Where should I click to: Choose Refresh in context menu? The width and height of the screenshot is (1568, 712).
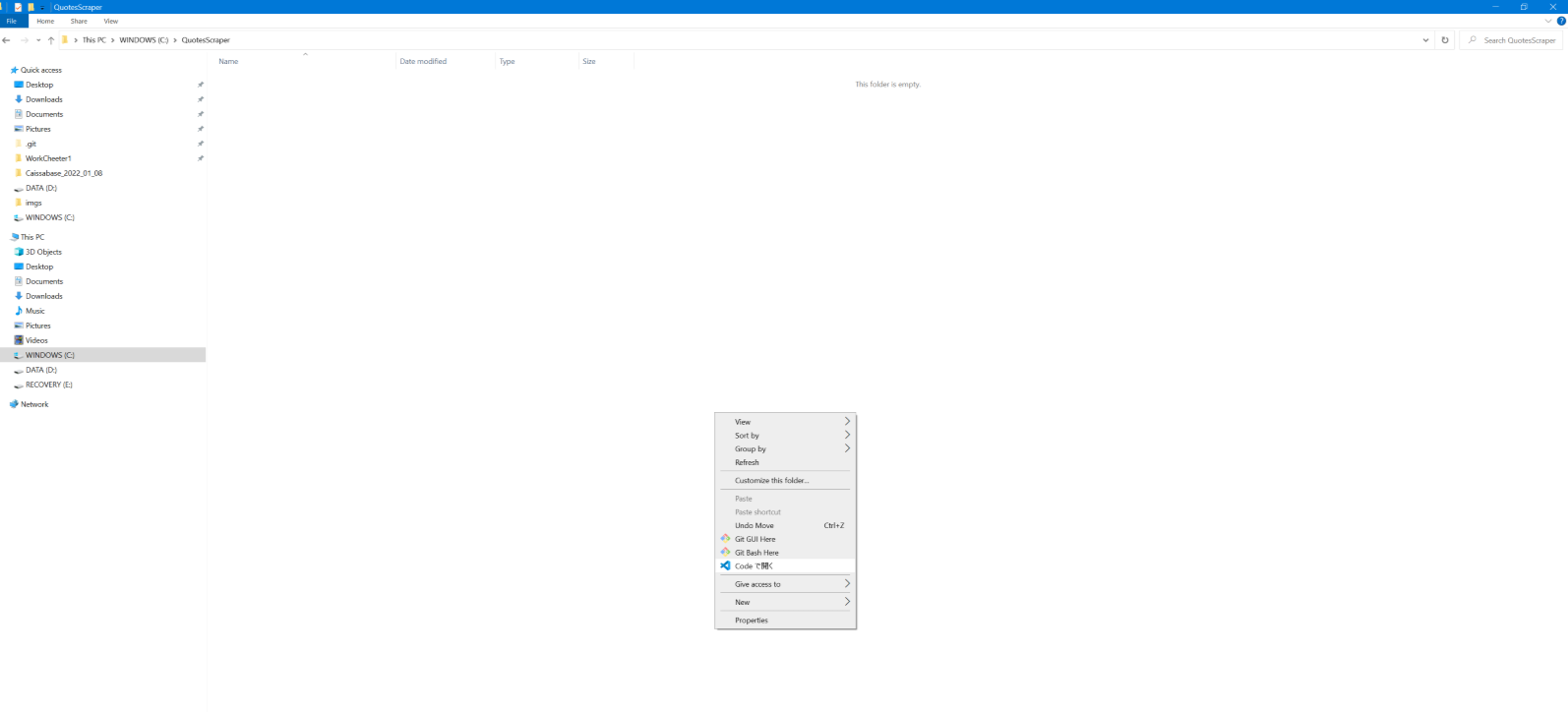coord(785,462)
